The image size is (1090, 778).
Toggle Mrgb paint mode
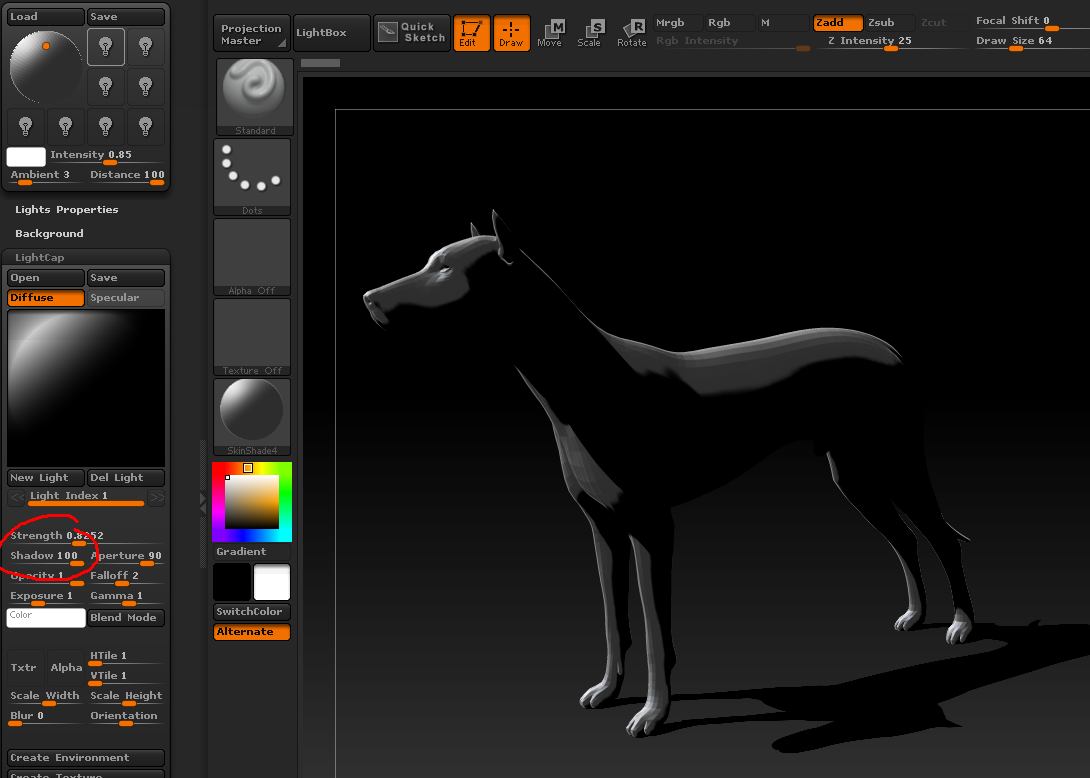676,22
